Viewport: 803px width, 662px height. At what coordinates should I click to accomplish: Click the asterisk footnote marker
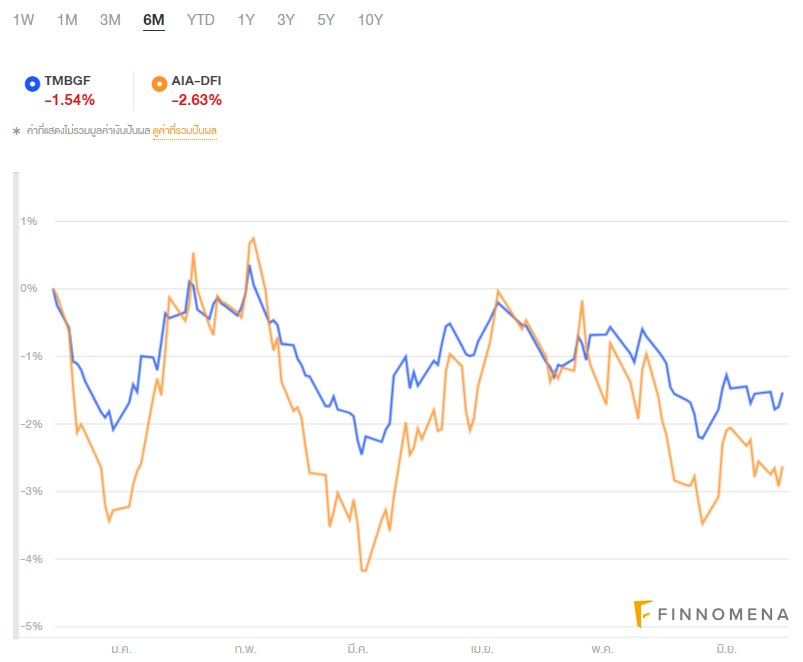pos(16,131)
